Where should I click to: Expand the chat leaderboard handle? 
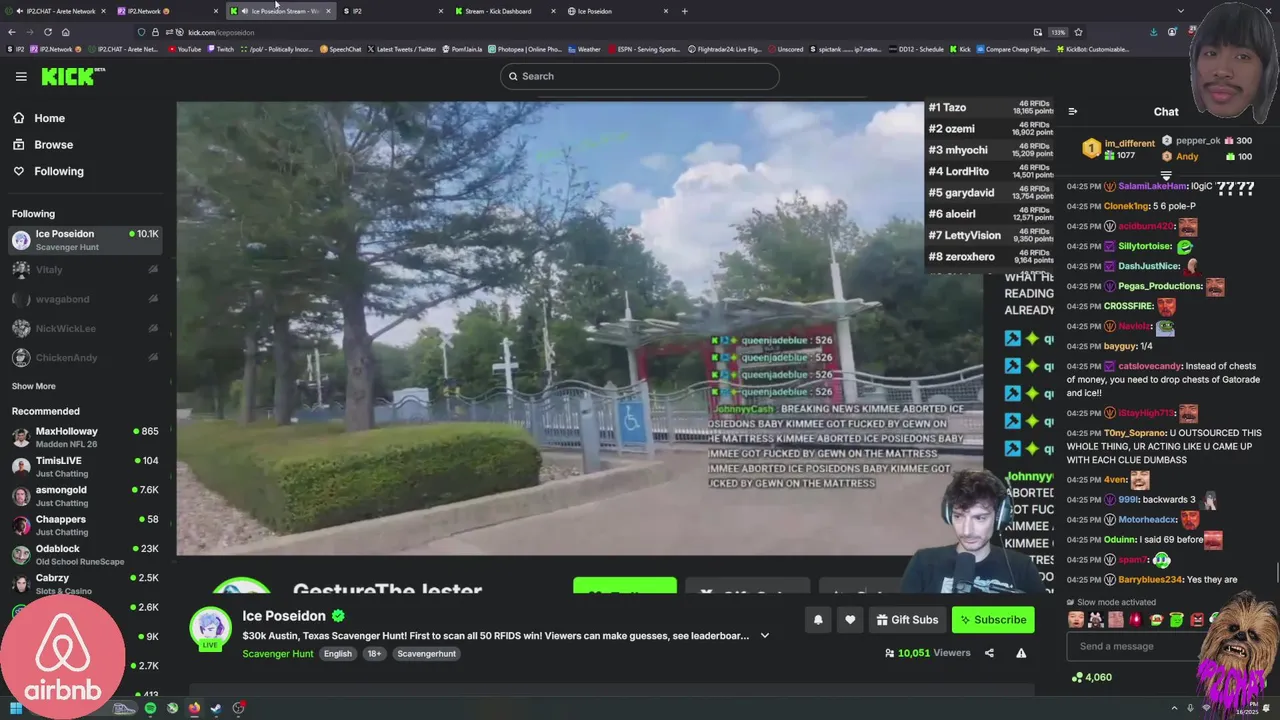coord(1165,175)
